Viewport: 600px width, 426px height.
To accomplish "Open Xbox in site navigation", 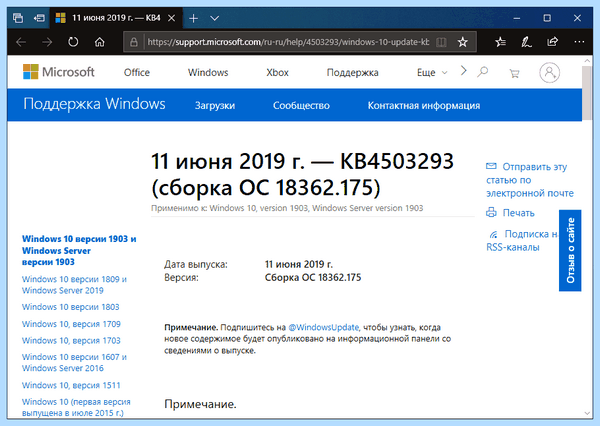I will click(277, 72).
